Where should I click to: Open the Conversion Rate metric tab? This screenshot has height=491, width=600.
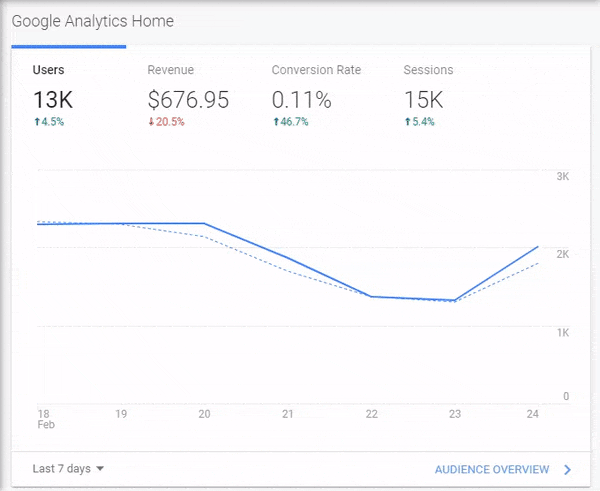pyautogui.click(x=316, y=70)
